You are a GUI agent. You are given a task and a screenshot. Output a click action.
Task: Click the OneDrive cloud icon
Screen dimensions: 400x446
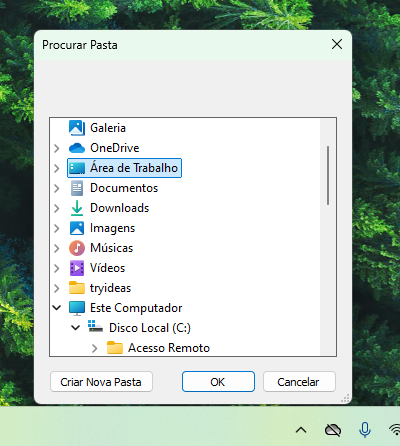(77, 148)
